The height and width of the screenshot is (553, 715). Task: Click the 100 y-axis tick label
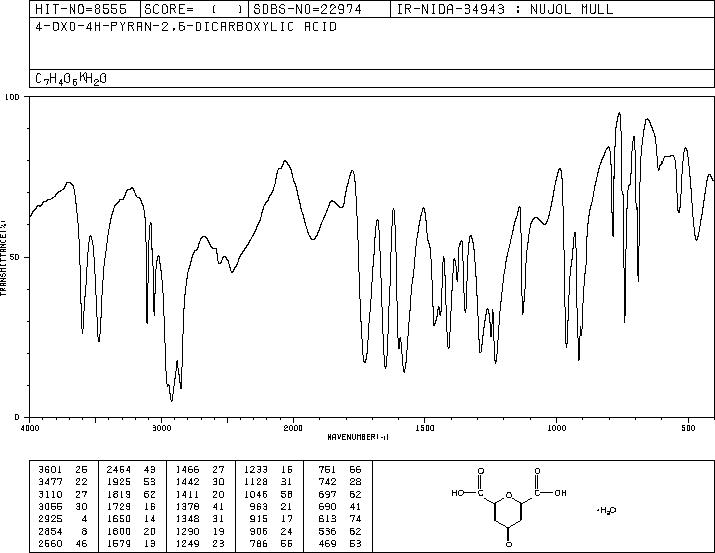tap(12, 97)
